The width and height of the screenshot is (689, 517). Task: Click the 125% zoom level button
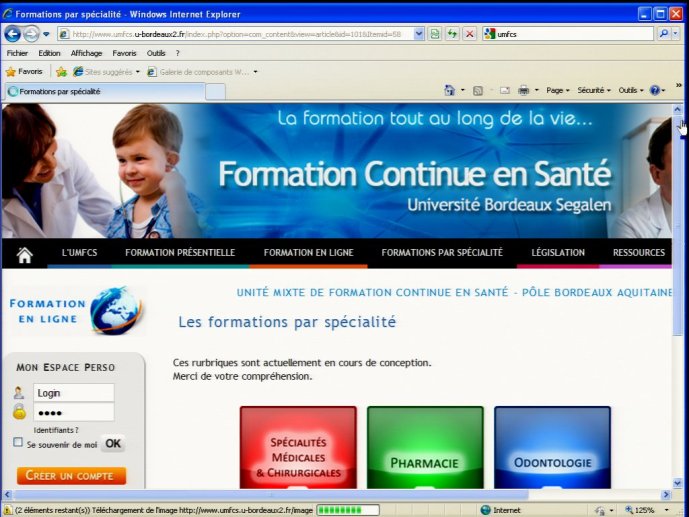(x=640, y=510)
